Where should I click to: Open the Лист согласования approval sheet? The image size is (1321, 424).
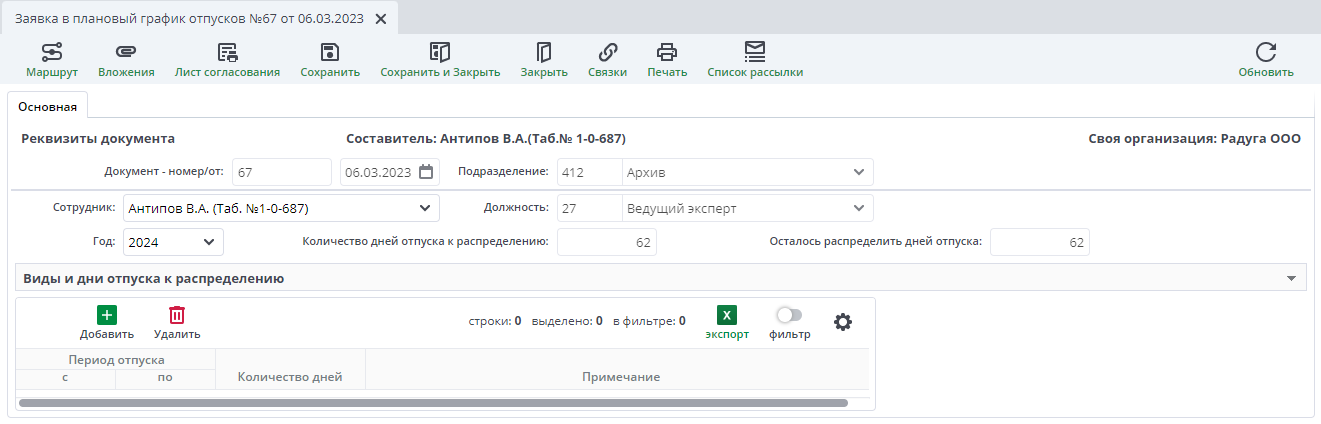click(x=227, y=60)
